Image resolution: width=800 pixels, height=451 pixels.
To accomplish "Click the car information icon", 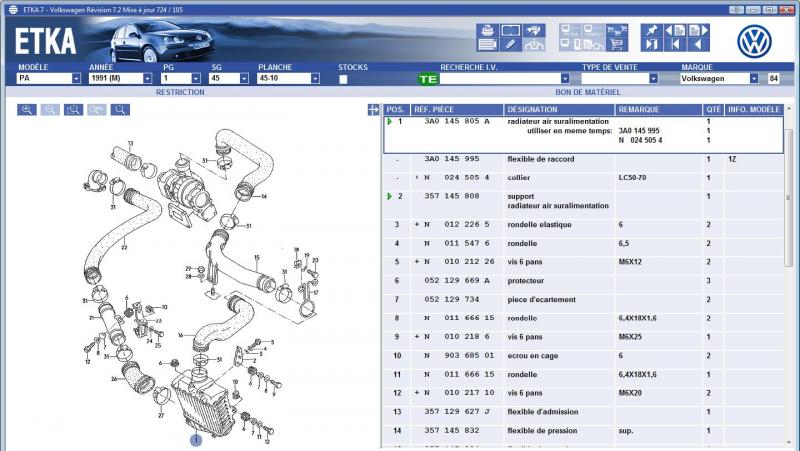I will pyautogui.click(x=534, y=45).
